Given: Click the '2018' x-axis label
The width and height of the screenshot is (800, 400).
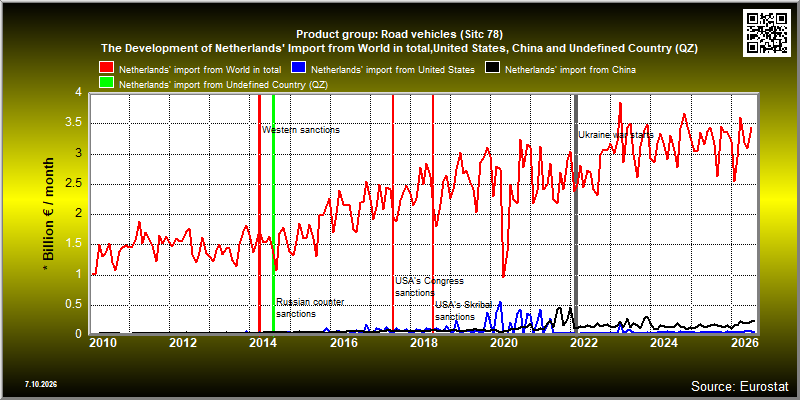Looking at the screenshot, I should point(423,343).
